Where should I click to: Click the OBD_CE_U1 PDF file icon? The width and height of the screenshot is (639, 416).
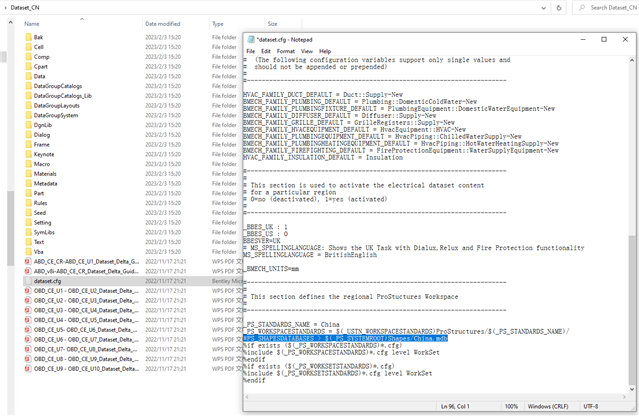click(28, 291)
